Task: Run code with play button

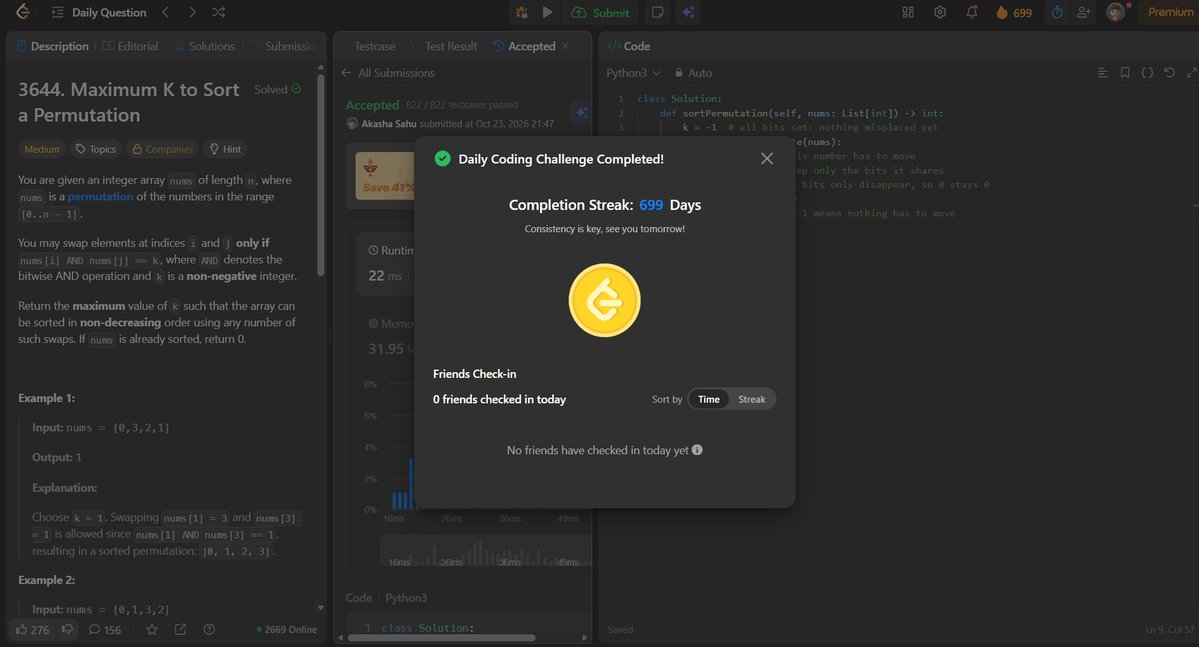Action: [x=548, y=12]
